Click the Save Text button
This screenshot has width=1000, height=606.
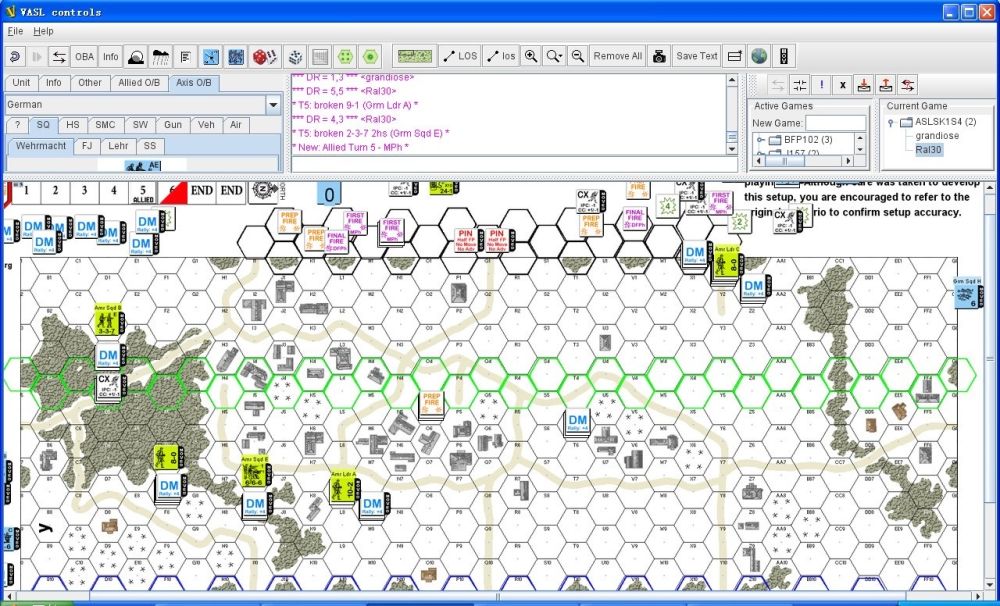coord(696,56)
